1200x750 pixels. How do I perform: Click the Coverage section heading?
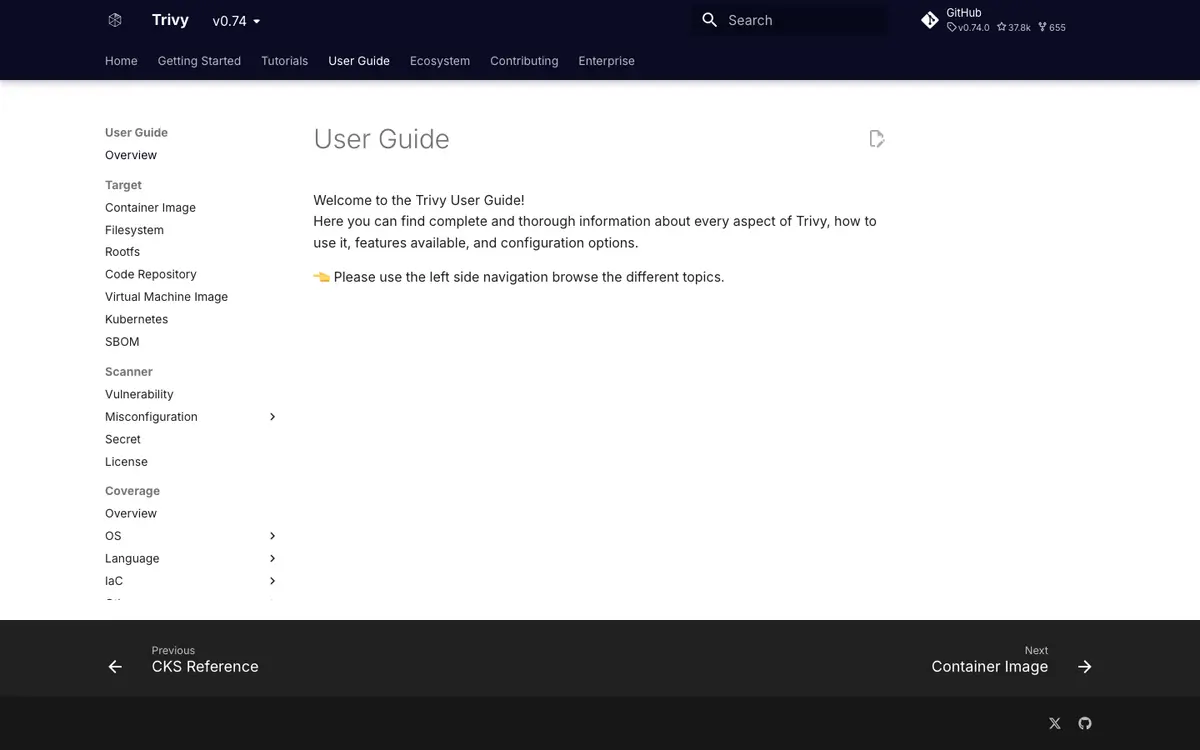tap(132, 491)
